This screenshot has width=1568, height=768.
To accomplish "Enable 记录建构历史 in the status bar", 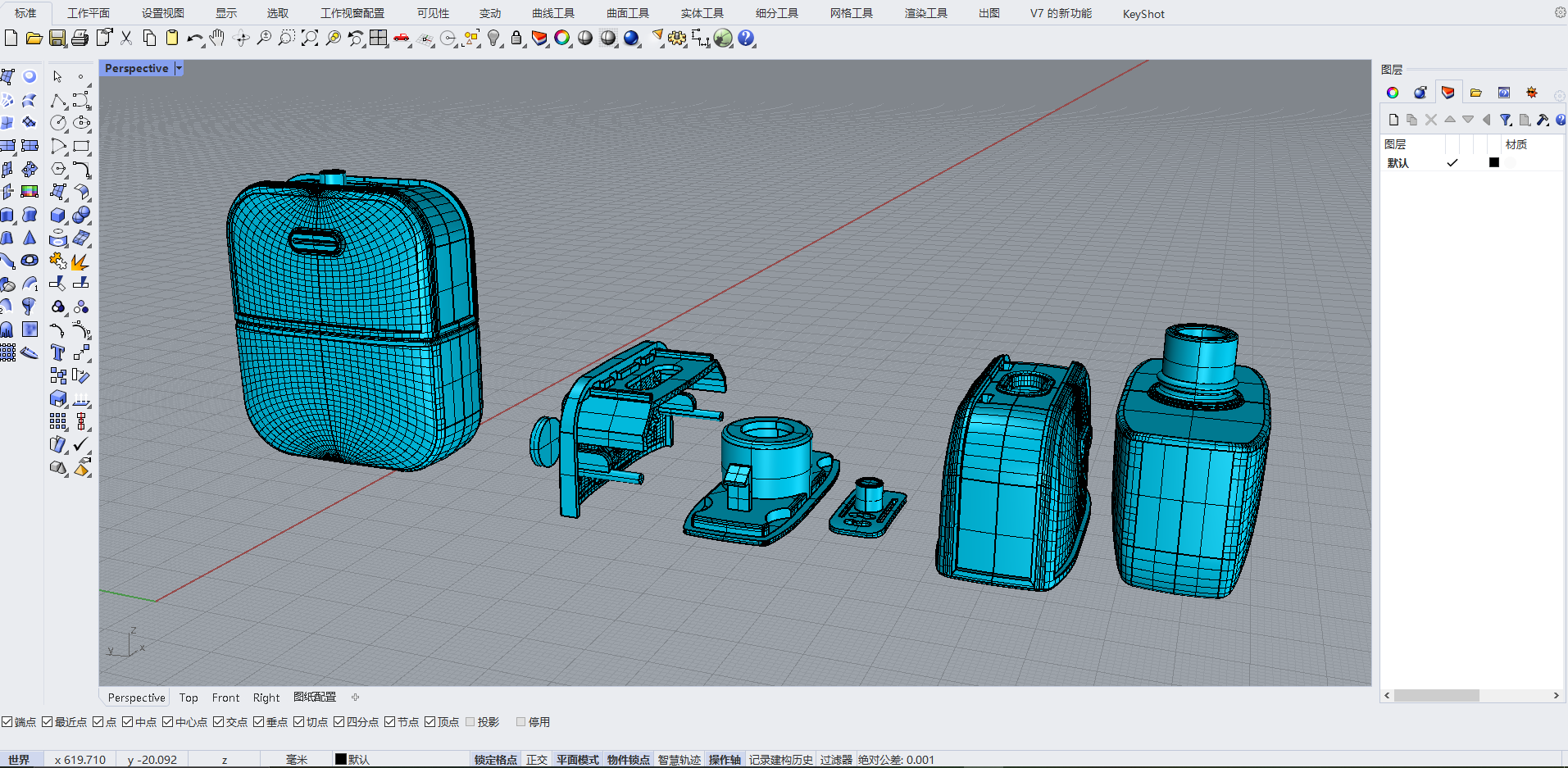I will [780, 759].
